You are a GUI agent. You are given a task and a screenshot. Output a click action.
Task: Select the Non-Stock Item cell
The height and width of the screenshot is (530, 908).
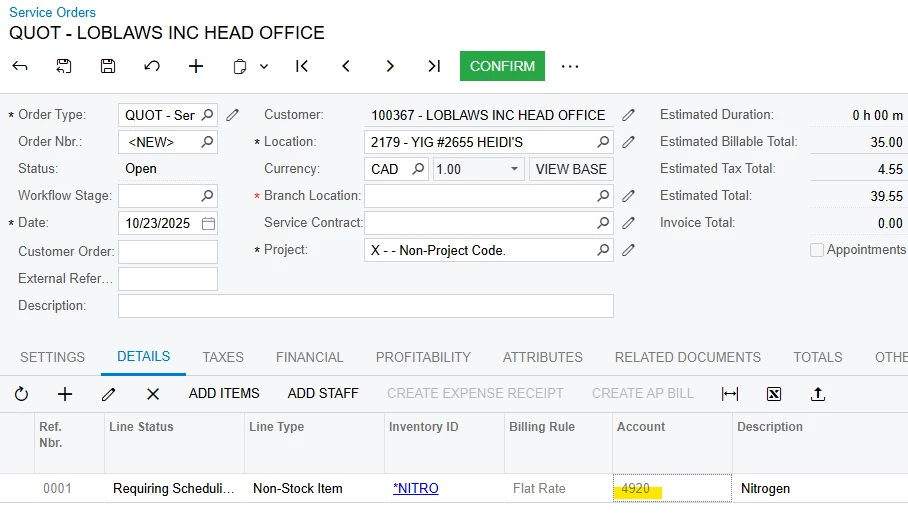pos(314,488)
